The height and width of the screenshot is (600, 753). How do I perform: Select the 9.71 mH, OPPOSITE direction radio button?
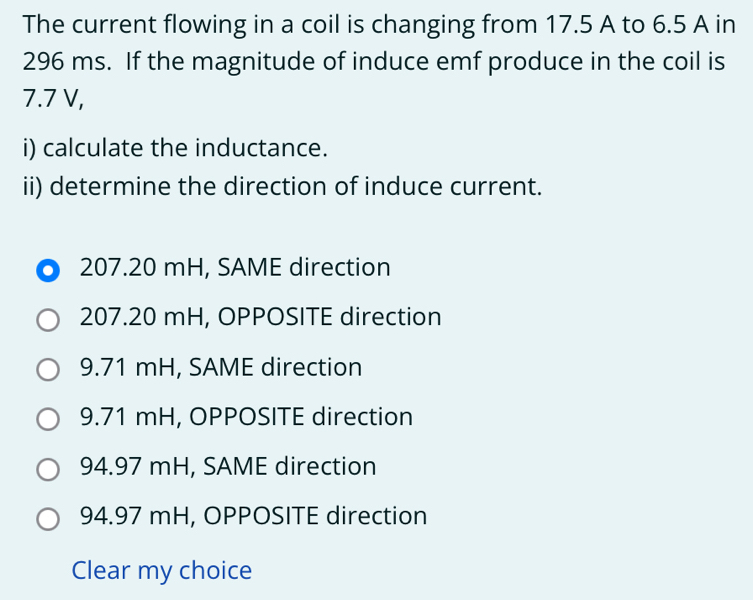pyautogui.click(x=48, y=419)
